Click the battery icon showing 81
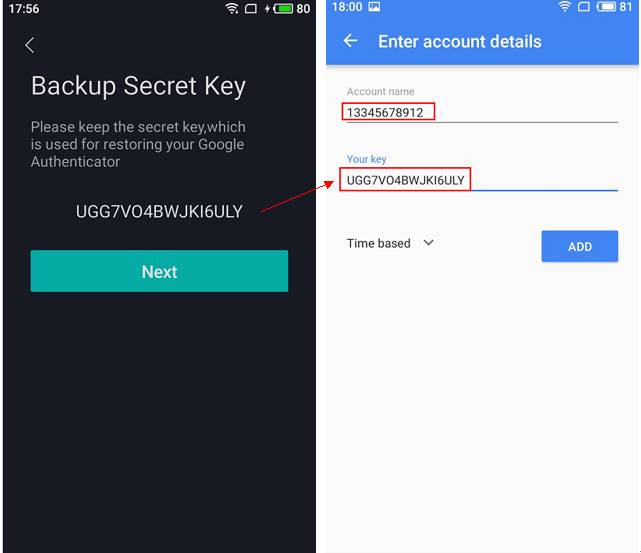Screen dimensions: 641x553 606,8
